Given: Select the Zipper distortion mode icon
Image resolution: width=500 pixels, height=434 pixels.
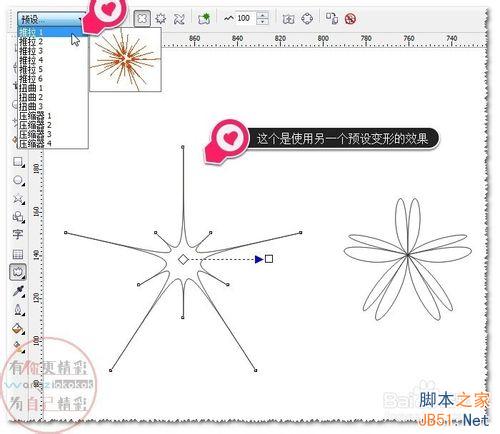Looking at the screenshot, I should coord(161,18).
